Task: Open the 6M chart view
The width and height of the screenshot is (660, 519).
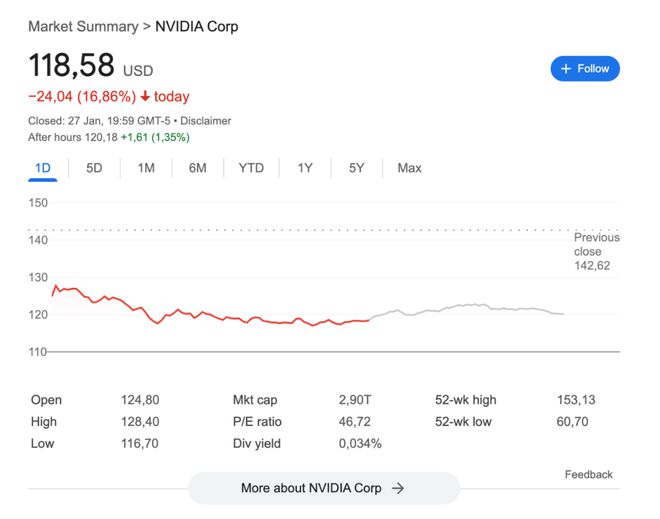Action: tap(197, 168)
